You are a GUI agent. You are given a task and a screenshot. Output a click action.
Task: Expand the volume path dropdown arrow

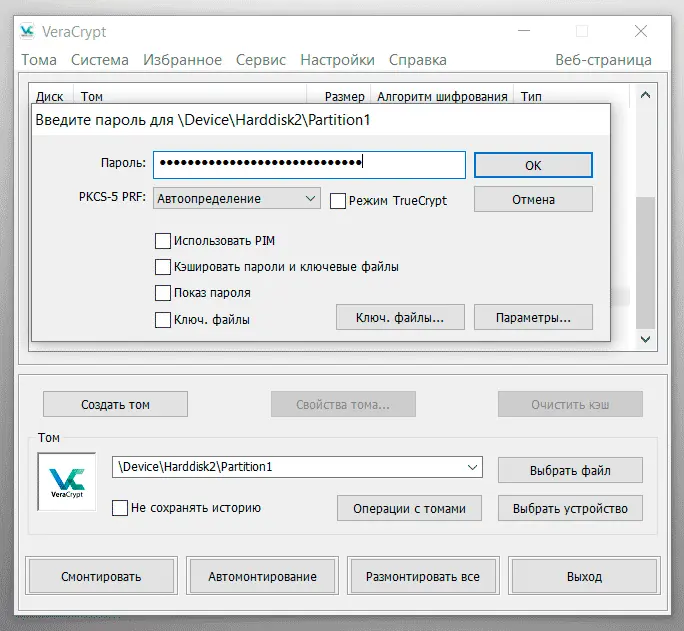472,467
